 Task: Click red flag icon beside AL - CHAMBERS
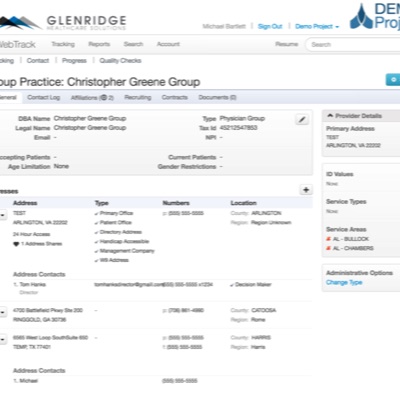point(328,248)
